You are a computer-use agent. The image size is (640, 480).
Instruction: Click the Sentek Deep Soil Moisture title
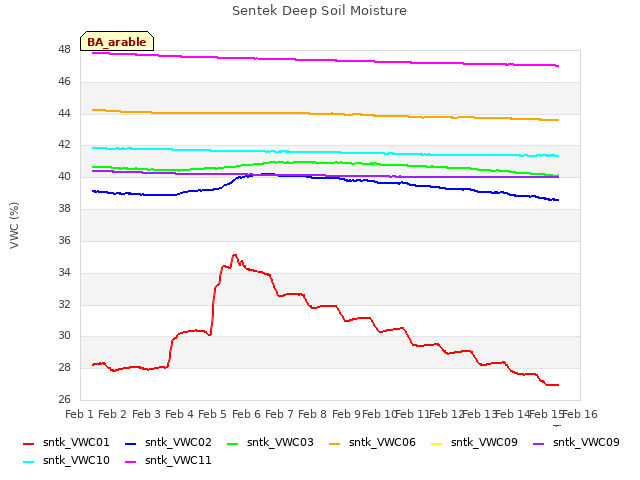point(319,11)
